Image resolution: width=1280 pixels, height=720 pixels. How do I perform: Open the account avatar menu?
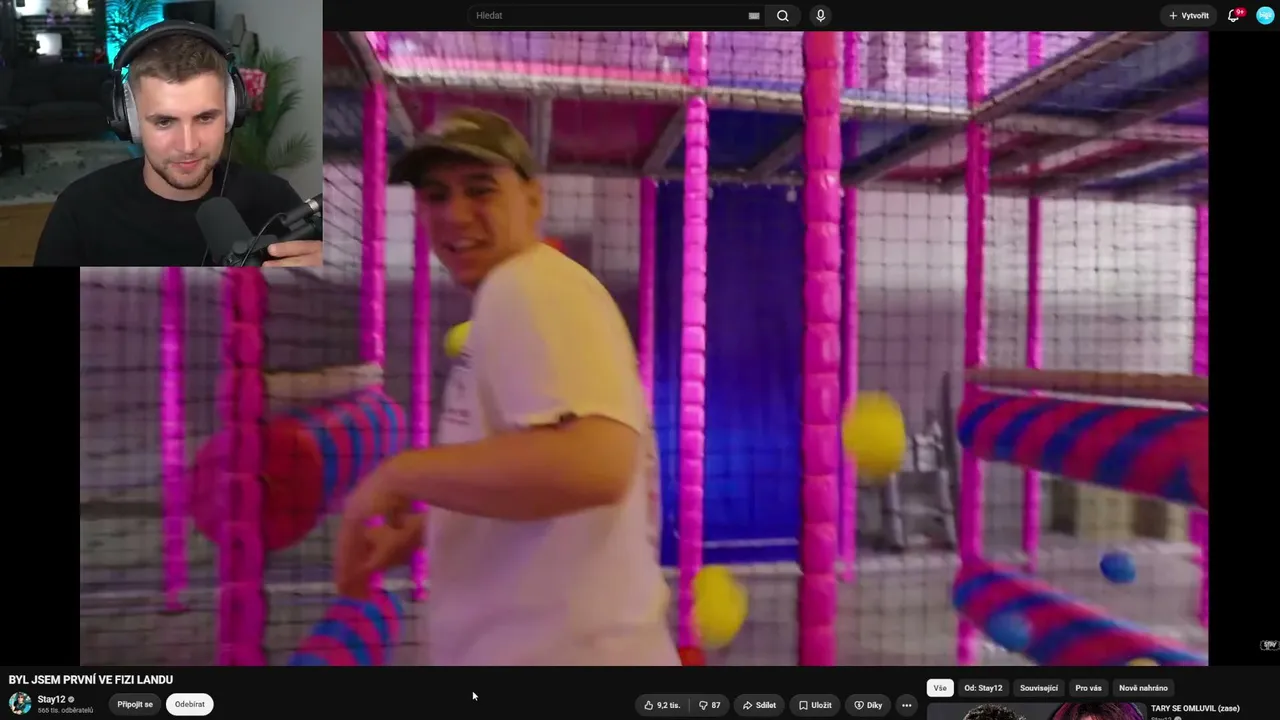(x=1265, y=15)
